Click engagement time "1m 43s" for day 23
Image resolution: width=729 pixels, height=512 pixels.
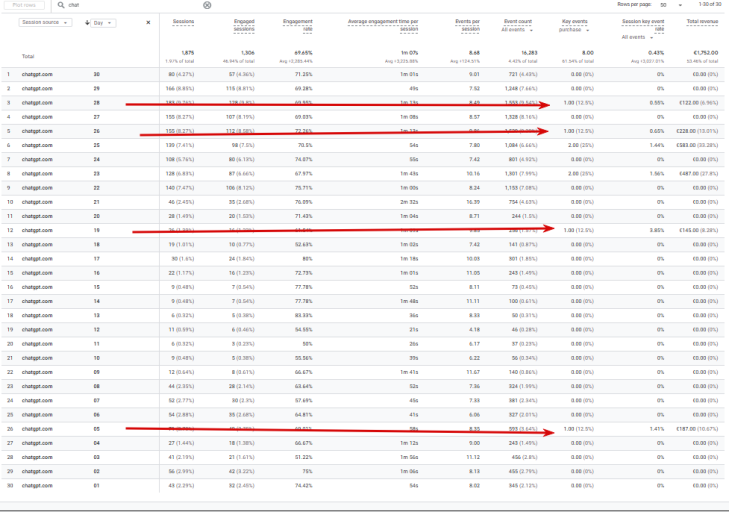pos(411,174)
